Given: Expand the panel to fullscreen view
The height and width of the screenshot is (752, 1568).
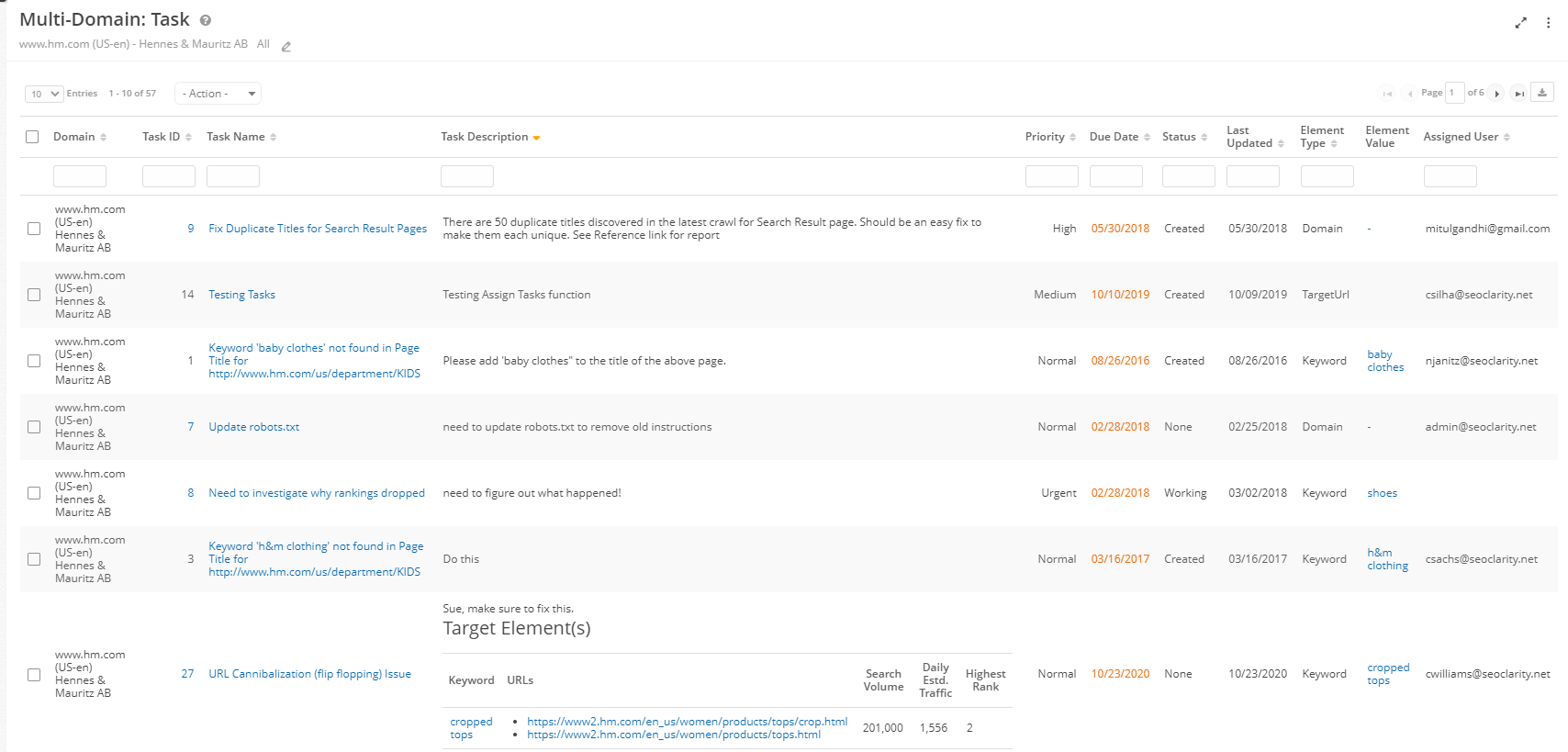Looking at the screenshot, I should (x=1520, y=23).
